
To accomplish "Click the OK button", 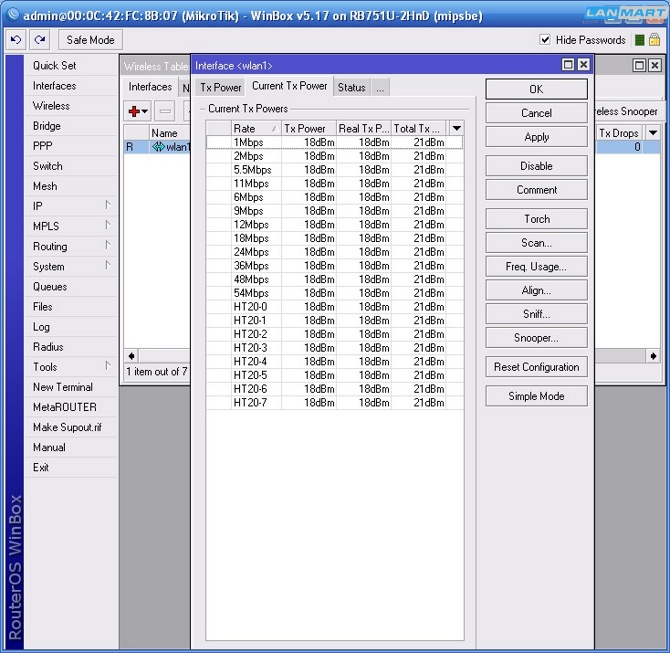I will pos(536,89).
